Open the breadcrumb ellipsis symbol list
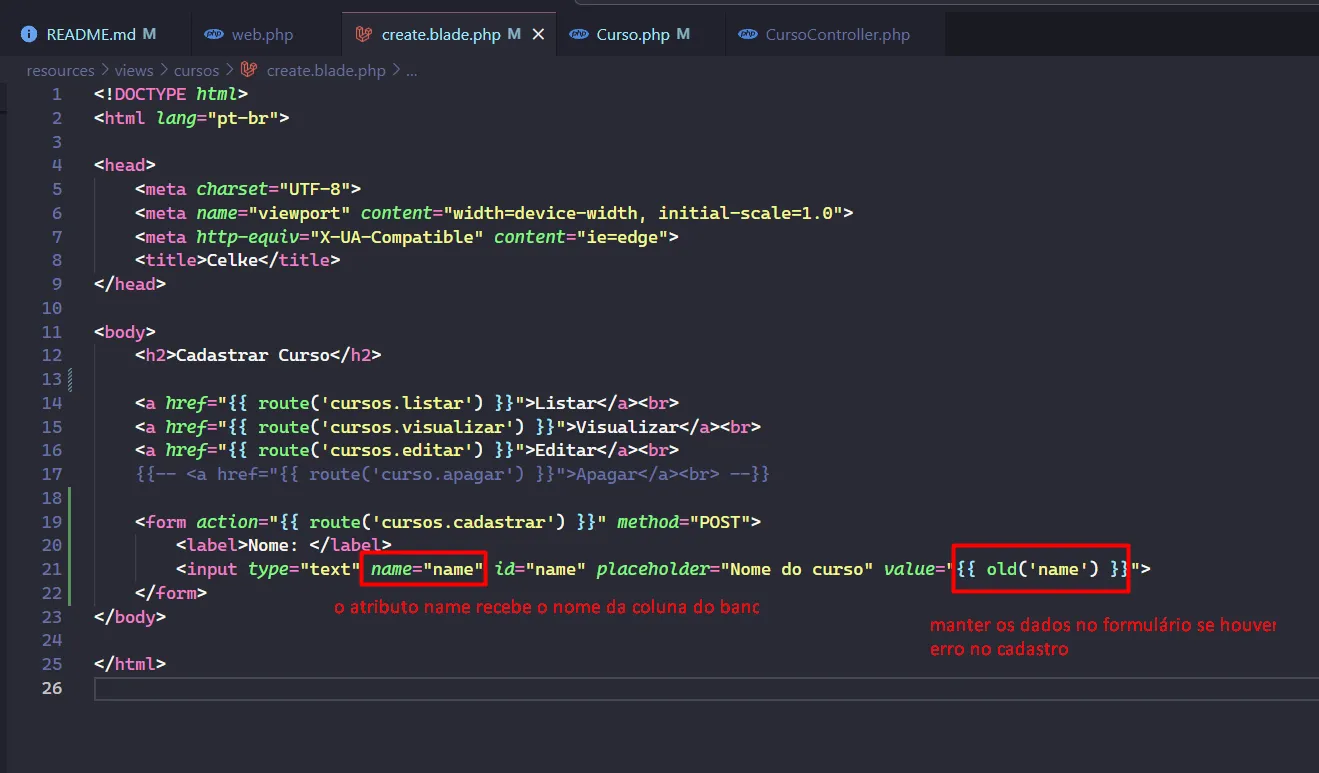The height and width of the screenshot is (773, 1319). (412, 70)
